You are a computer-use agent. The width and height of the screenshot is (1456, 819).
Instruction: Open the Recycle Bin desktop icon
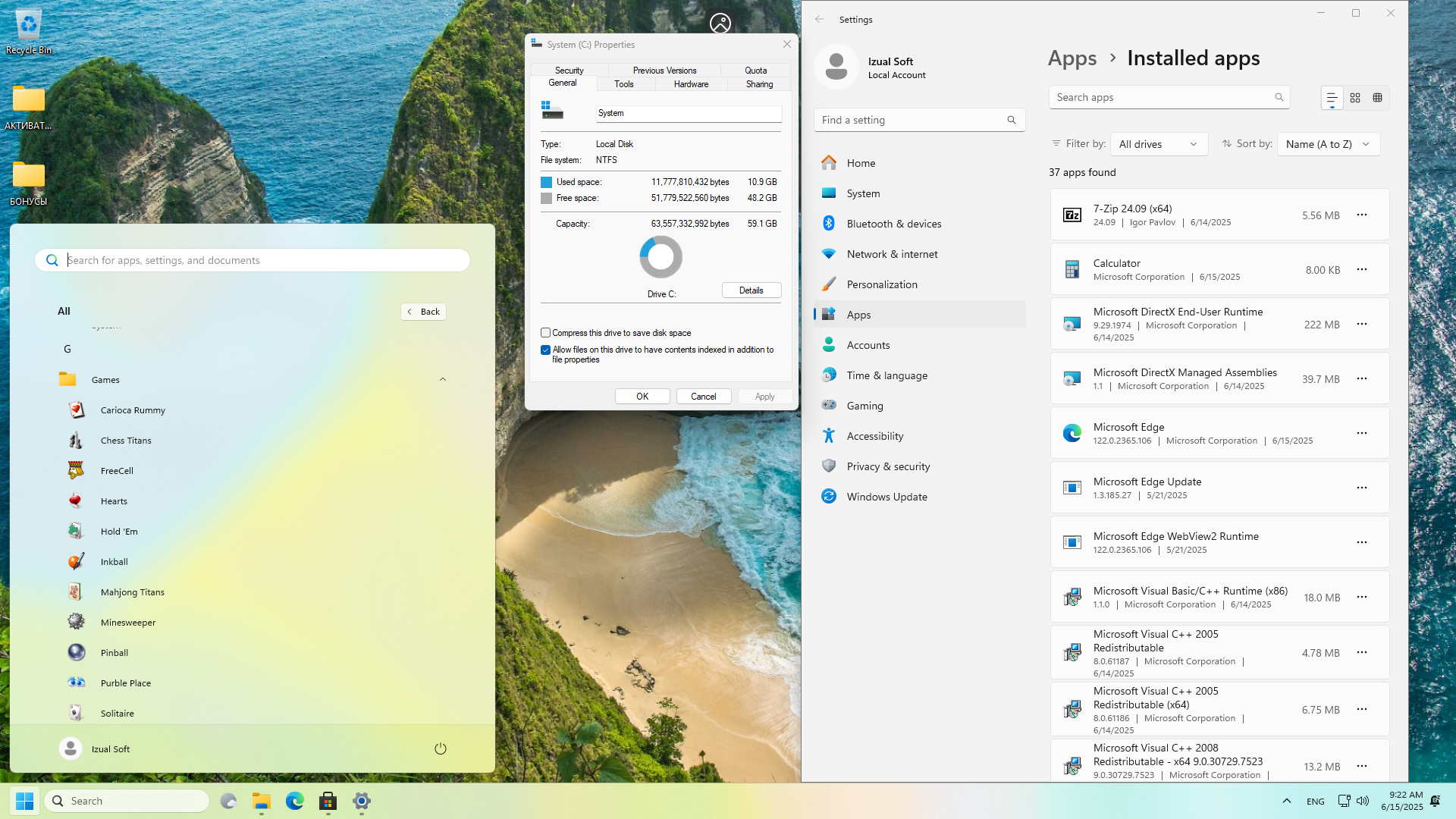[29, 32]
